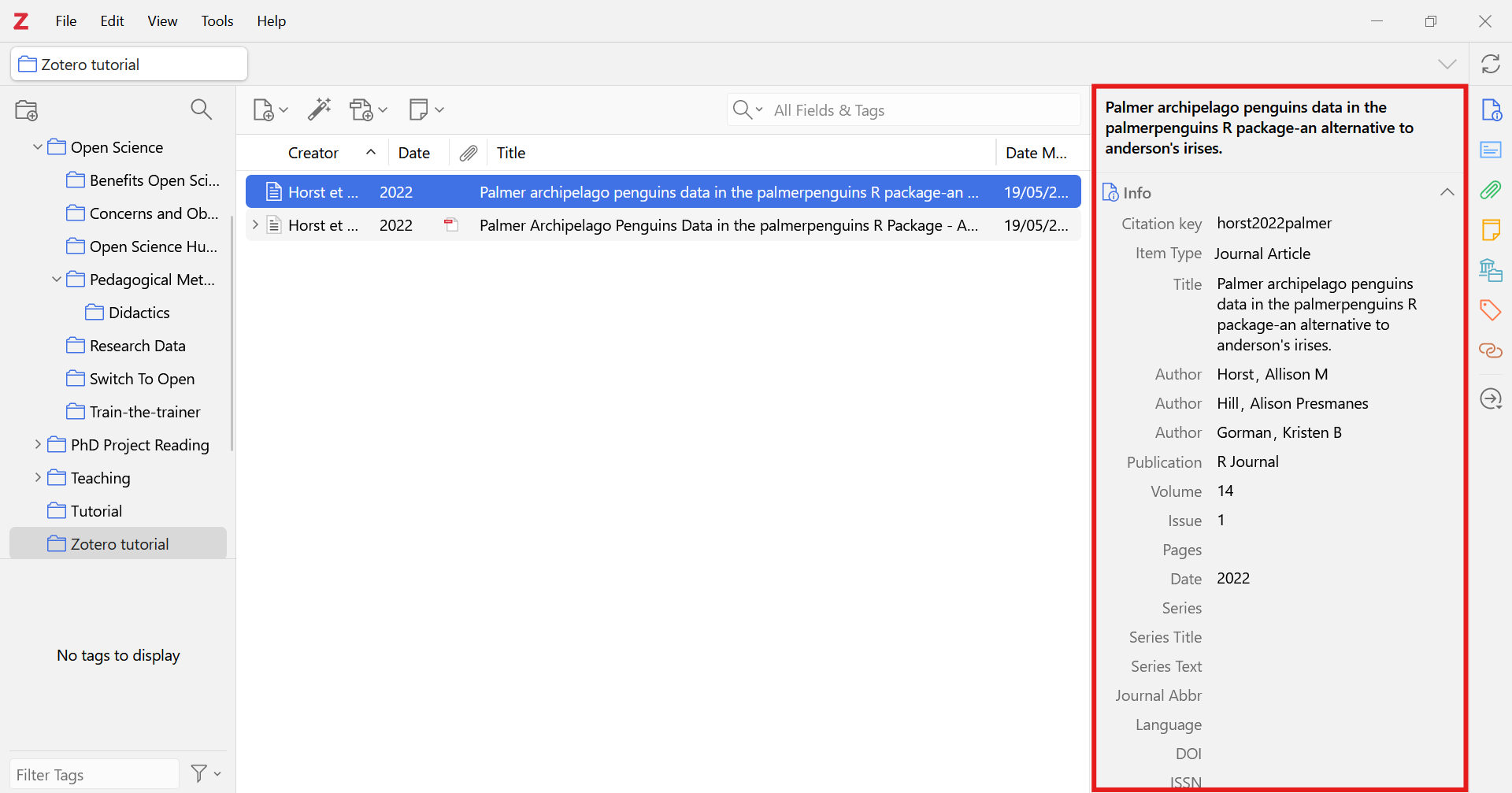Click the attachment column paperclip header

coord(469,153)
